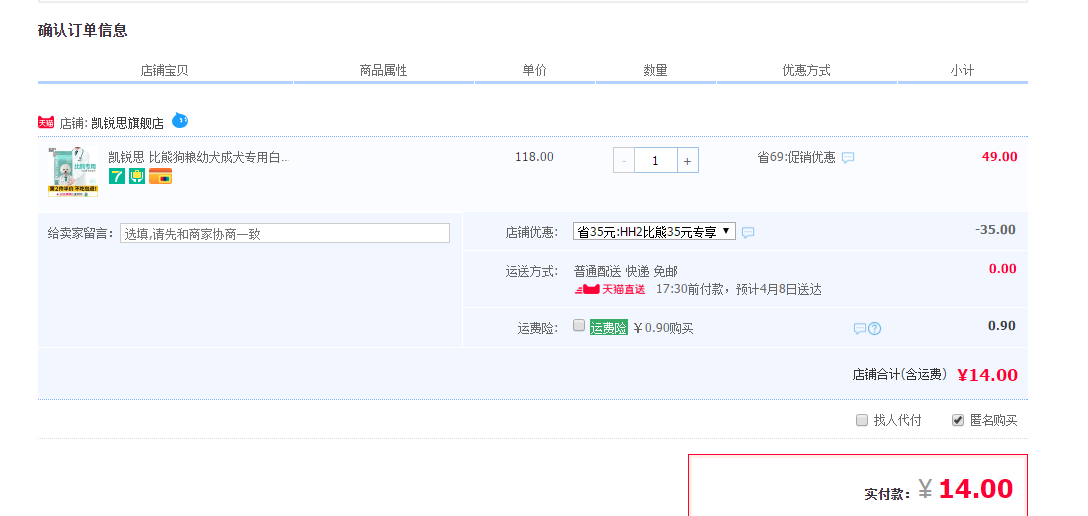This screenshot has height=516, width=1088.
Task: Click the green 7-day return icon
Action: pos(117,176)
